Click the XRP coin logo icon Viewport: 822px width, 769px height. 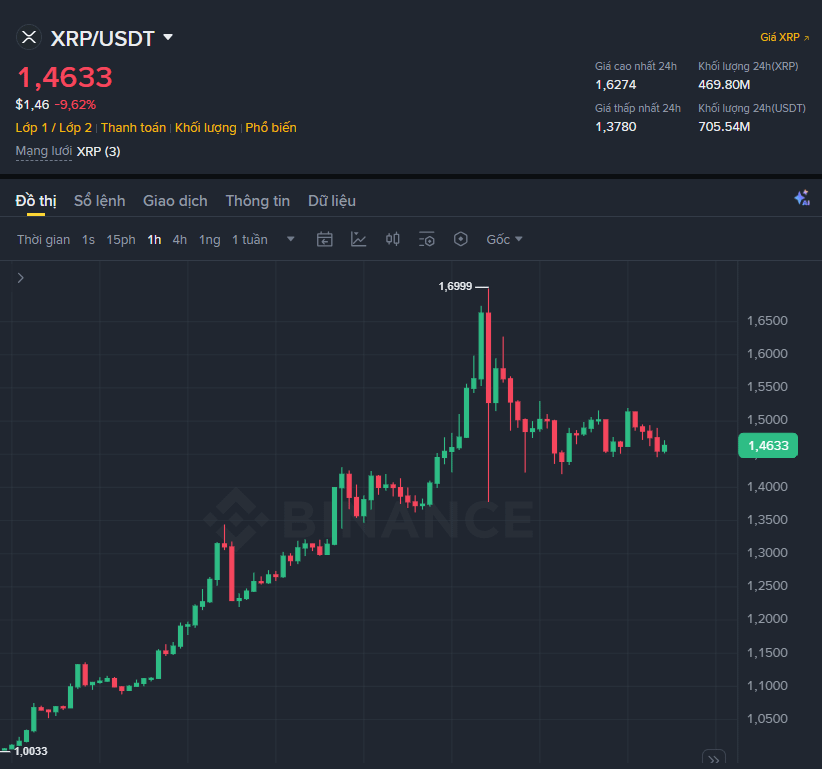click(x=29, y=38)
